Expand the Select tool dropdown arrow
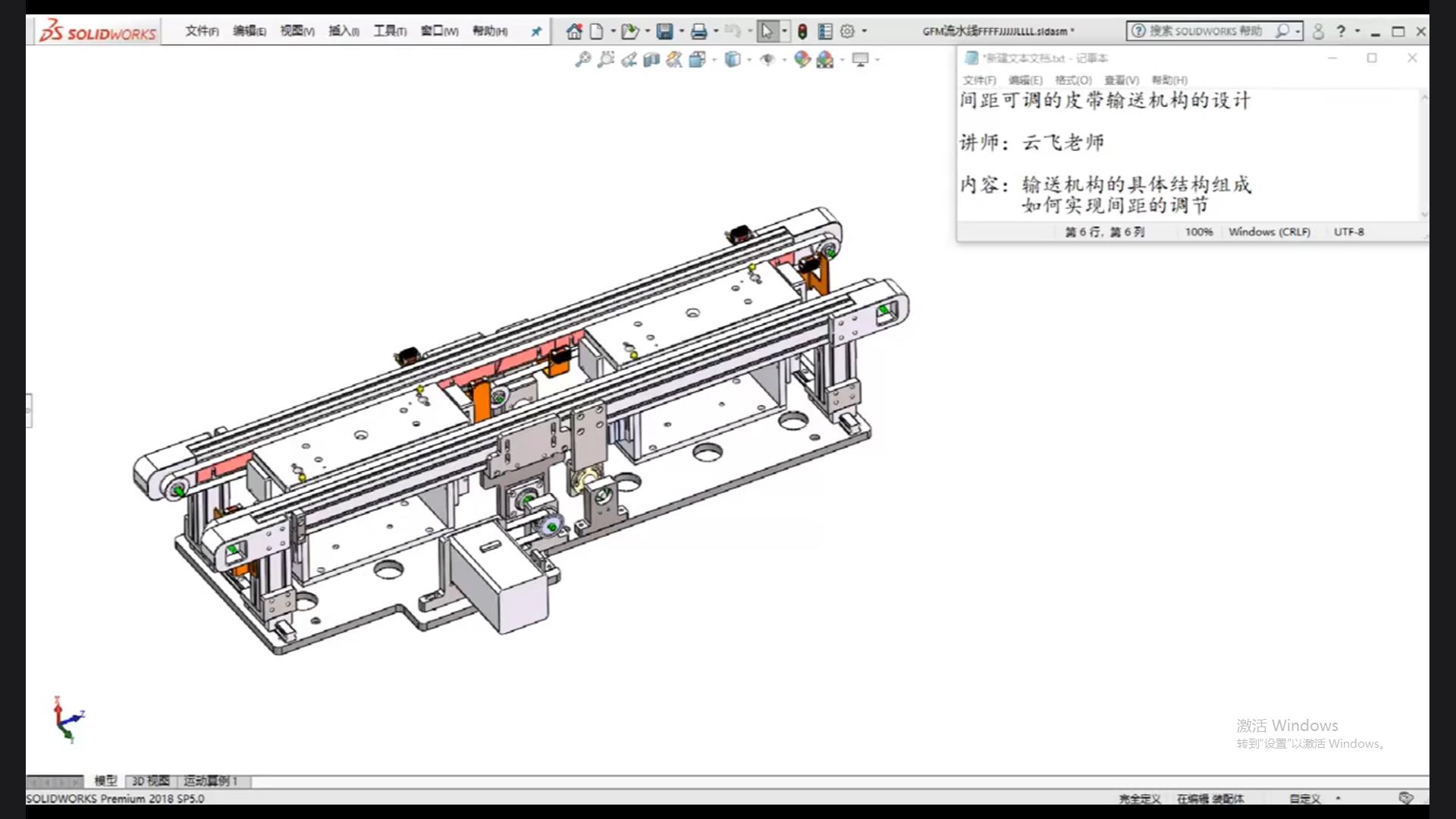 click(784, 31)
